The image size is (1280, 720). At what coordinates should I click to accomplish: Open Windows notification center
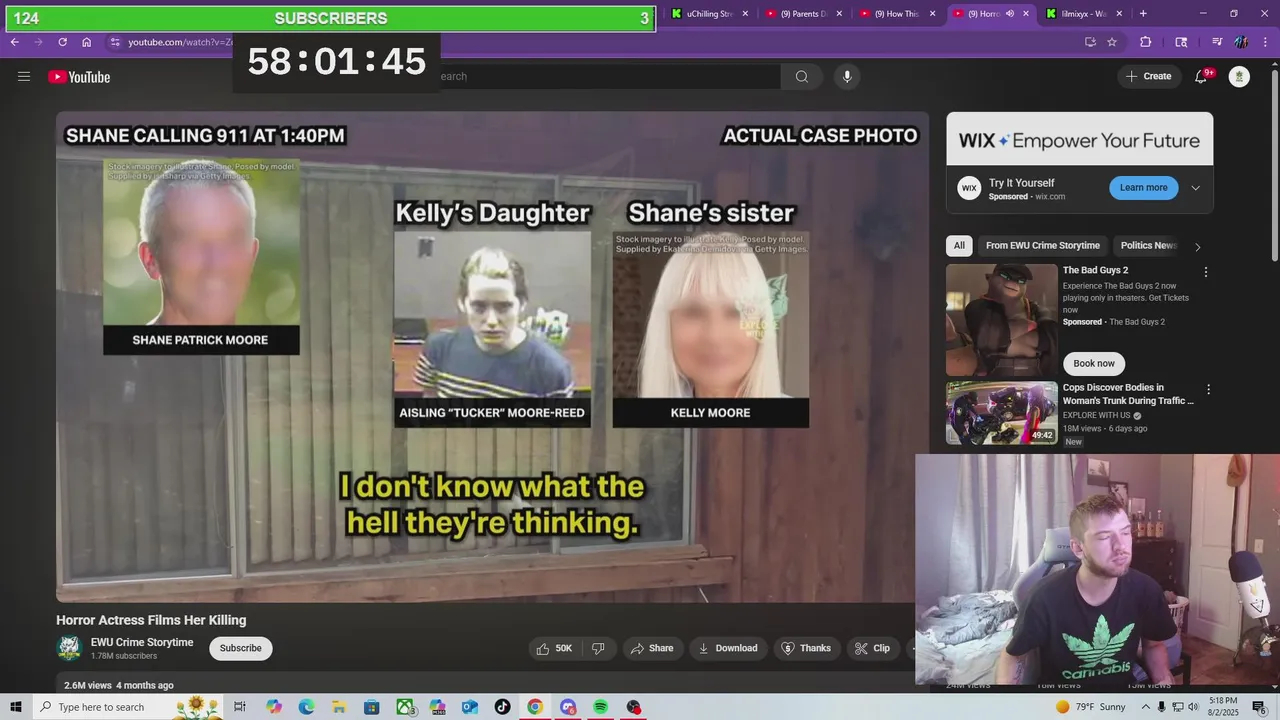coord(1259,707)
